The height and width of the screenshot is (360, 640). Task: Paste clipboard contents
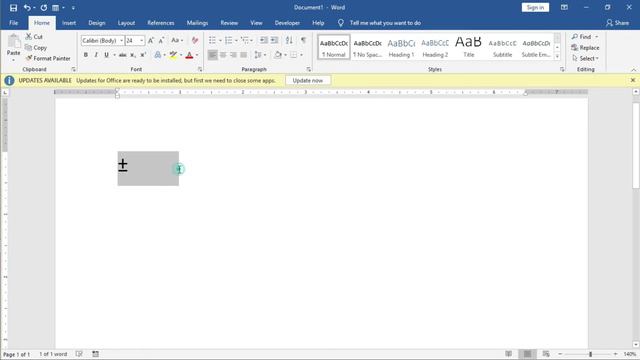click(x=13, y=48)
